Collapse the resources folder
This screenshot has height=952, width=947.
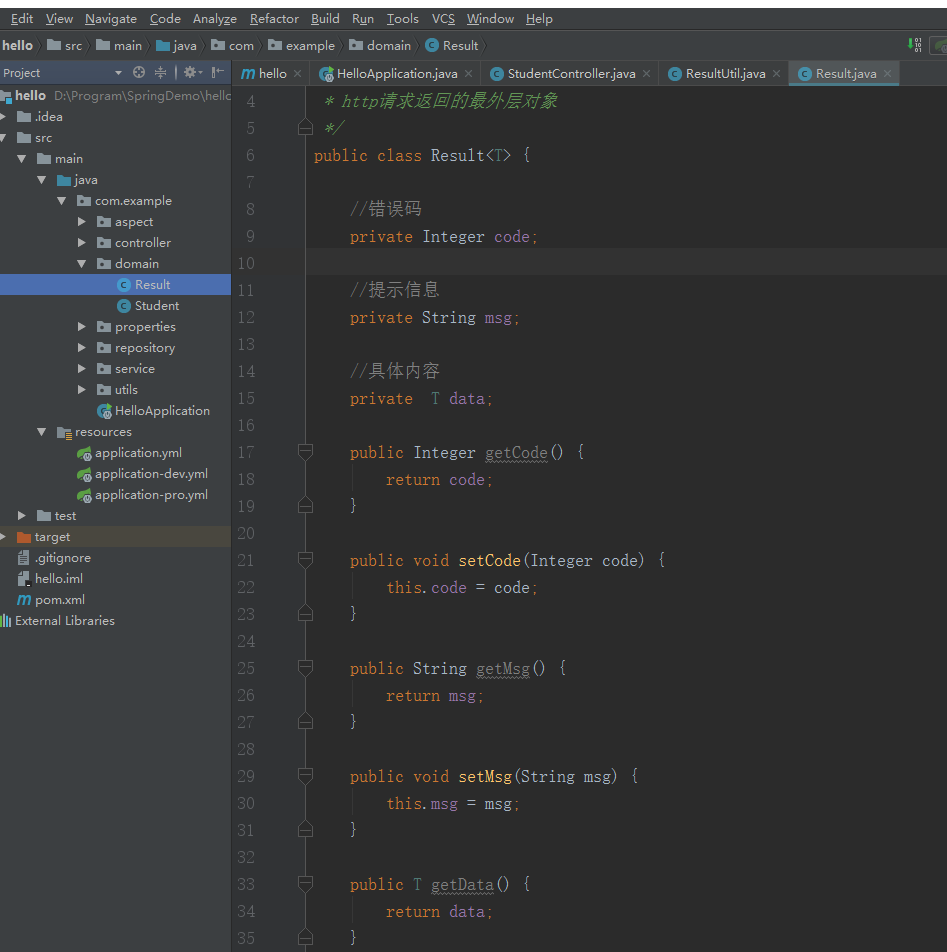coord(42,432)
